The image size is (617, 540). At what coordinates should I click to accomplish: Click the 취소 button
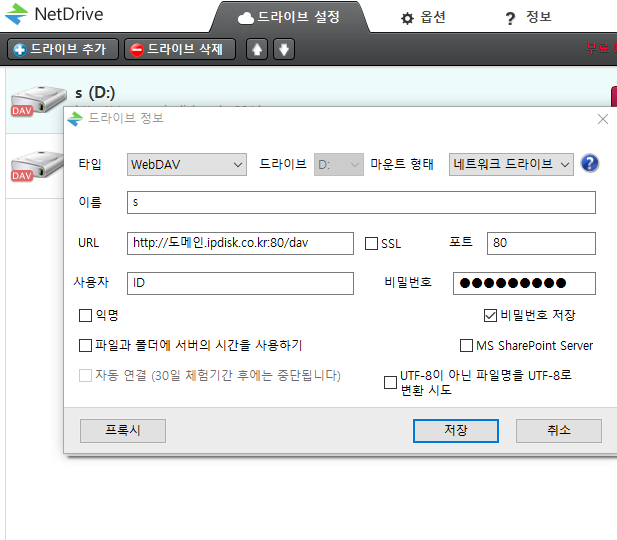tap(558, 431)
